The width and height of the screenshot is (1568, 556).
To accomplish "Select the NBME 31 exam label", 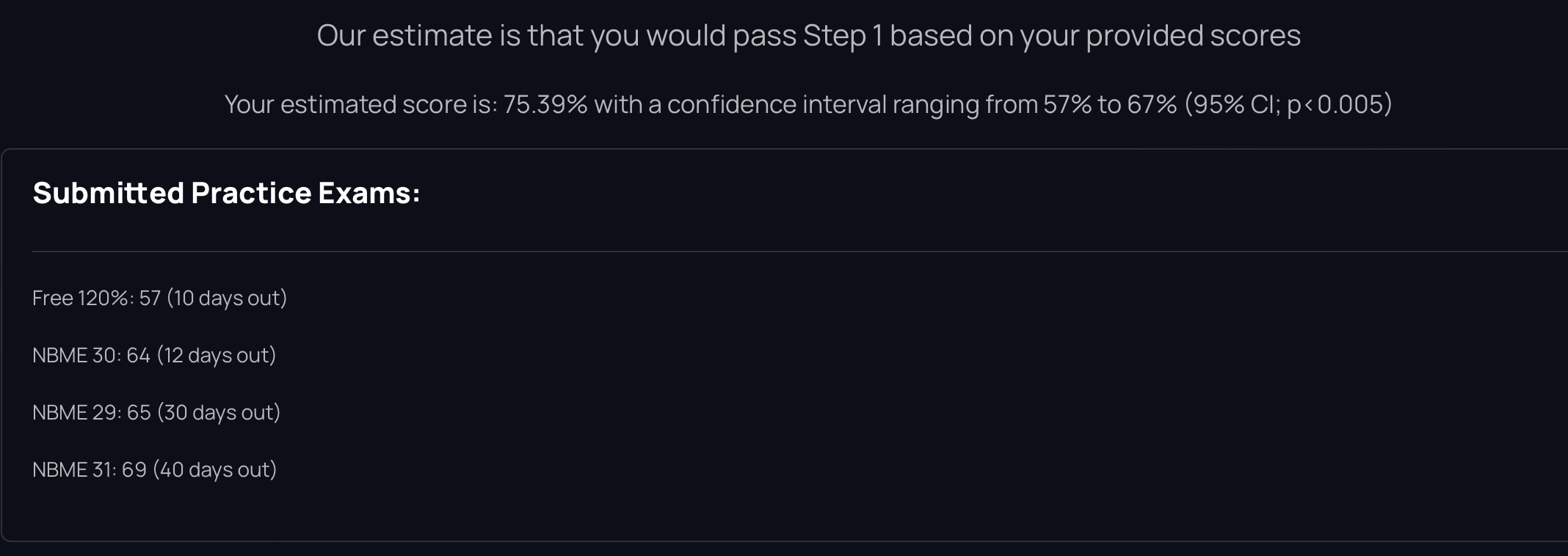I will pyautogui.click(x=72, y=469).
